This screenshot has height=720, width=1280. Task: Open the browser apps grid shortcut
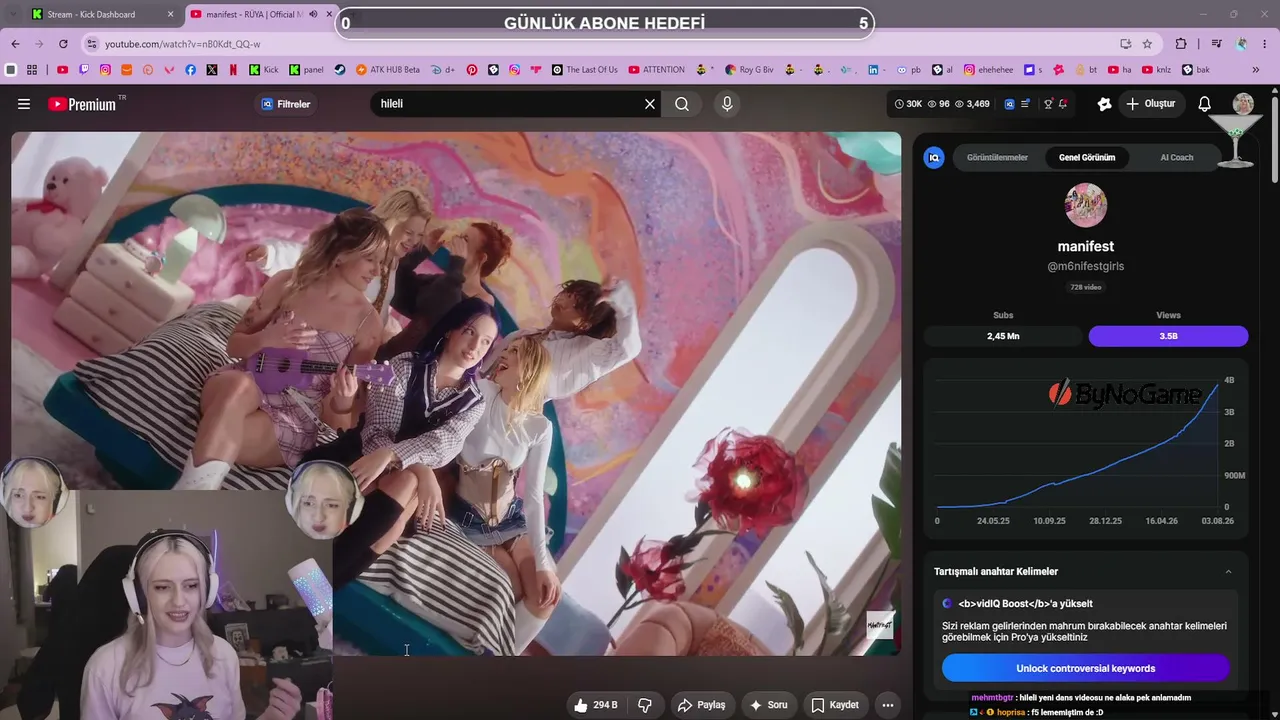click(x=32, y=70)
